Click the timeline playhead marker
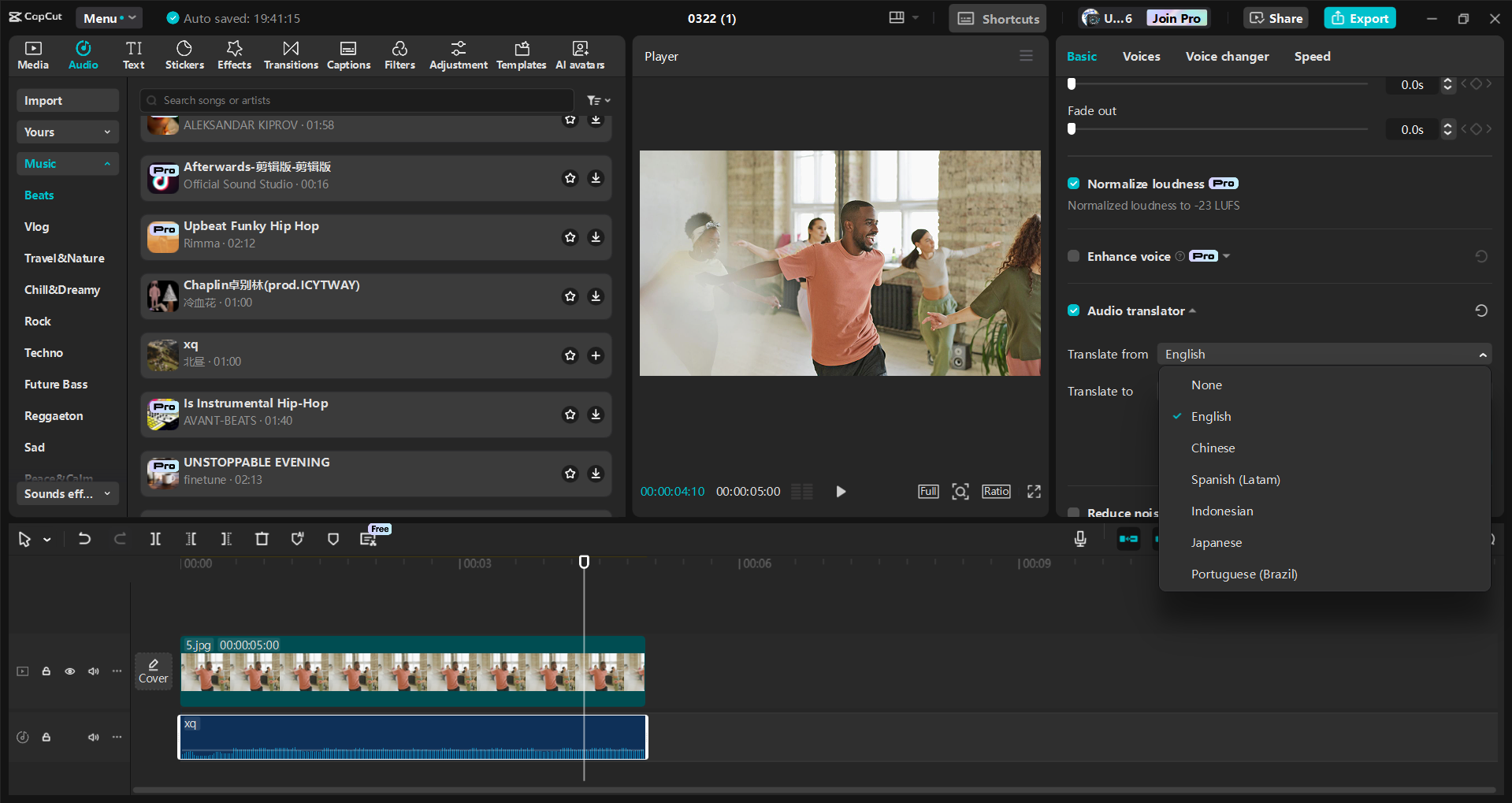The height and width of the screenshot is (803, 1512). tap(584, 562)
